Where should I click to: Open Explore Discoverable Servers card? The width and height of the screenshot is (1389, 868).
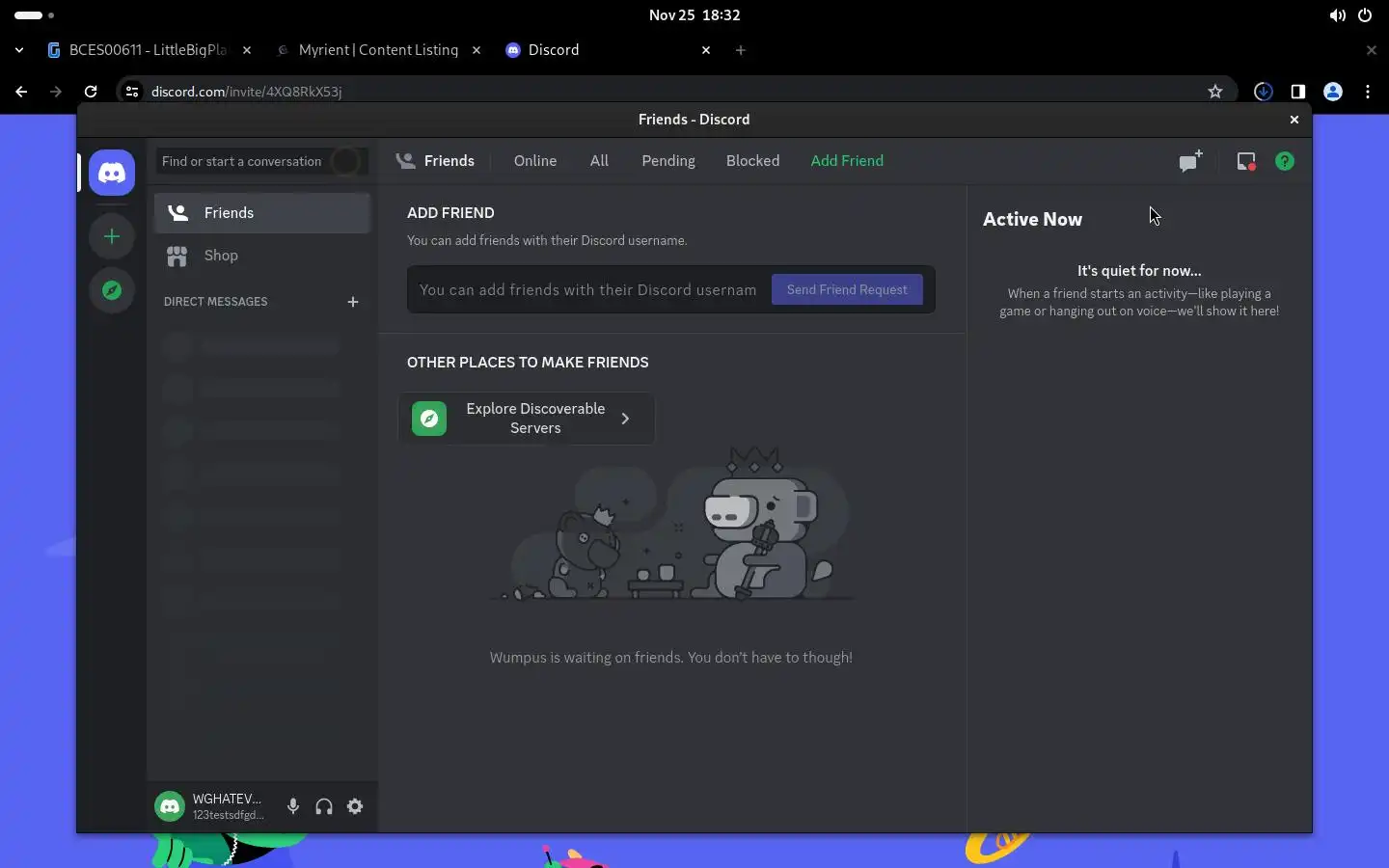tap(527, 419)
